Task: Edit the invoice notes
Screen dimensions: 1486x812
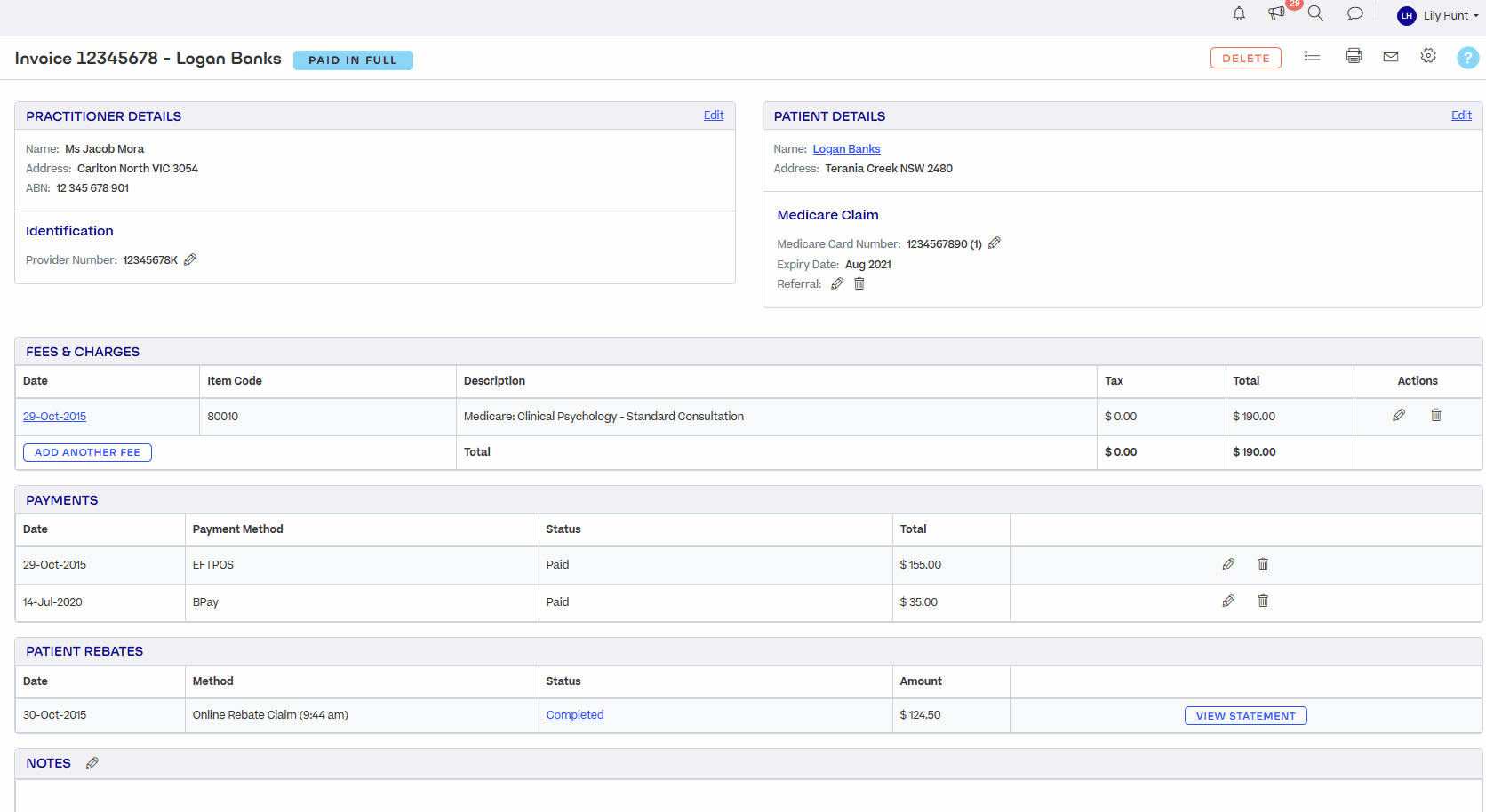Action: pos(92,764)
